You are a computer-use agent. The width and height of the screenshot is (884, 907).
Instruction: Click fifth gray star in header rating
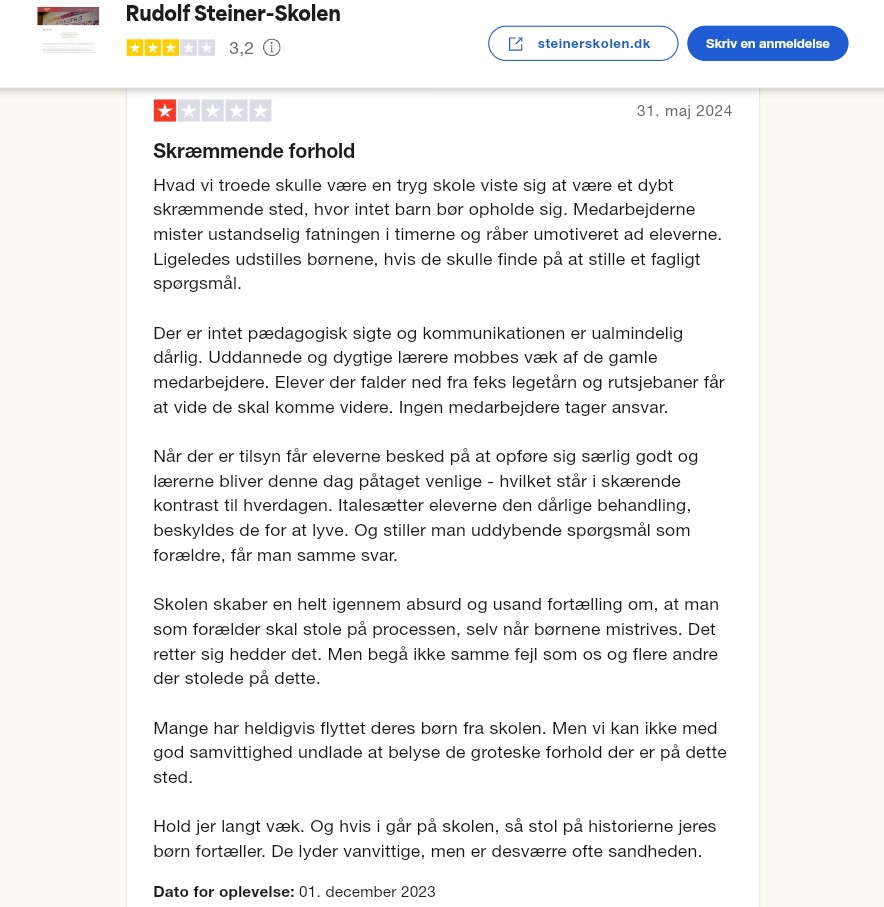click(205, 48)
